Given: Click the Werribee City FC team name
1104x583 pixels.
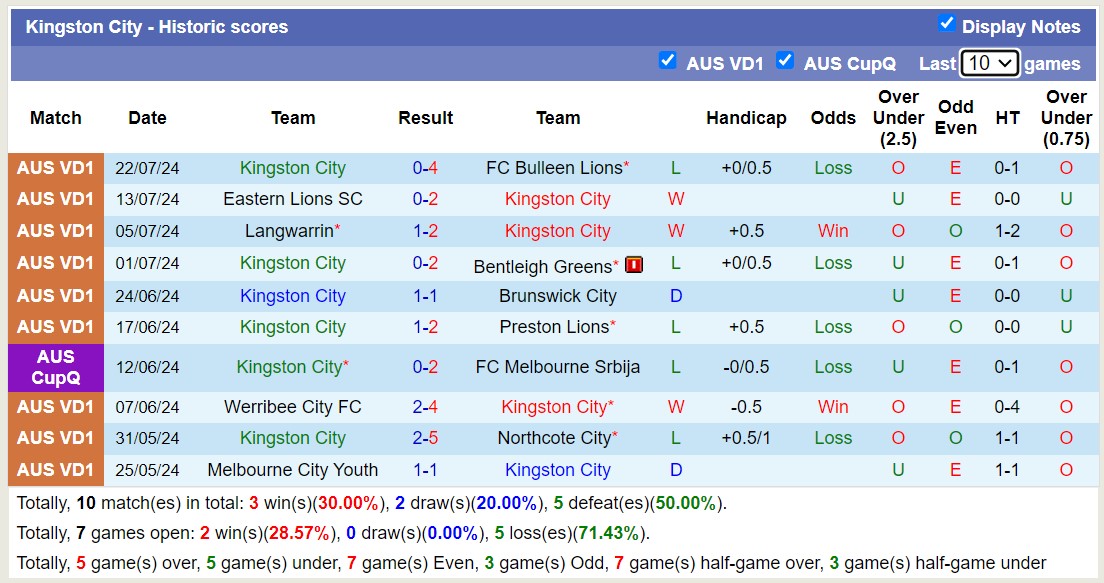Looking at the screenshot, I should [292, 407].
